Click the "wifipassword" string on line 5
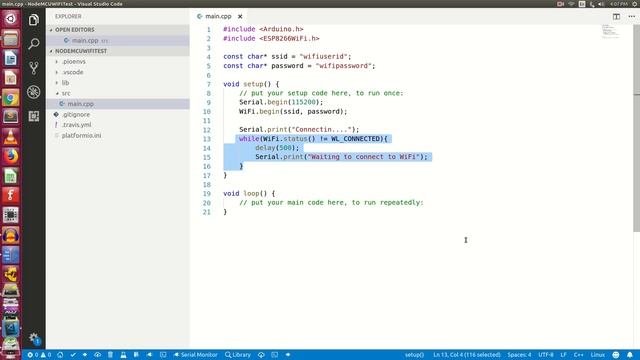 [x=343, y=66]
